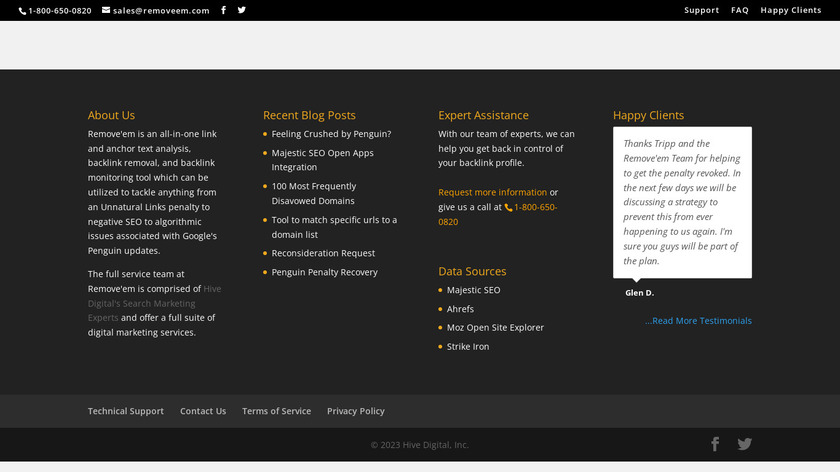
Task: Click Read More Testimonials link
Action: tap(698, 321)
